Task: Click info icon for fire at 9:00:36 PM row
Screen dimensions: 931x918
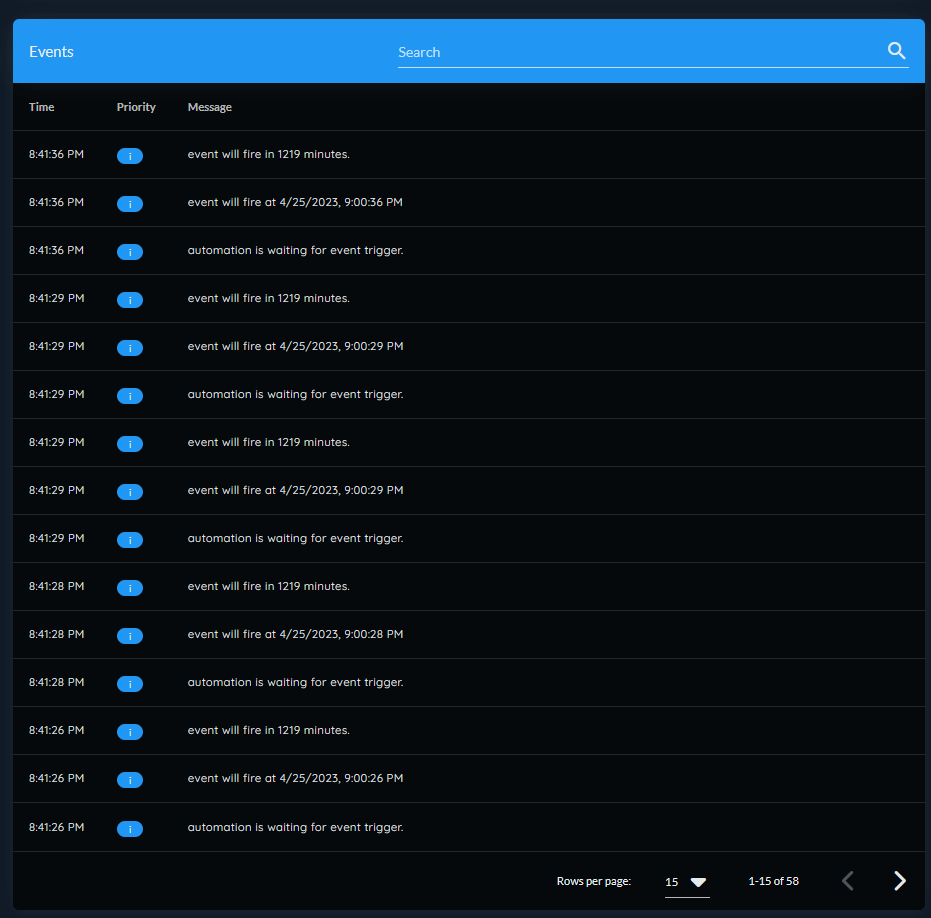Action: 130,204
